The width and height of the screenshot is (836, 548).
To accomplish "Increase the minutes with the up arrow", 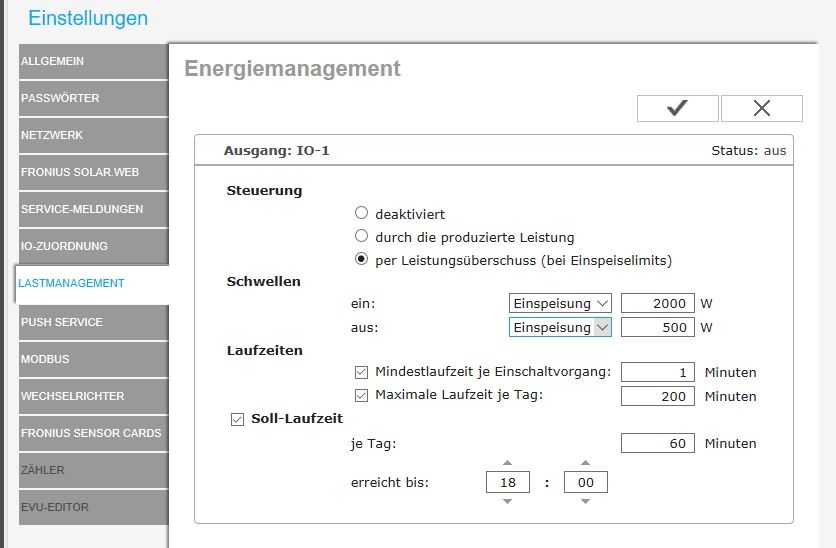I will pyautogui.click(x=585, y=463).
